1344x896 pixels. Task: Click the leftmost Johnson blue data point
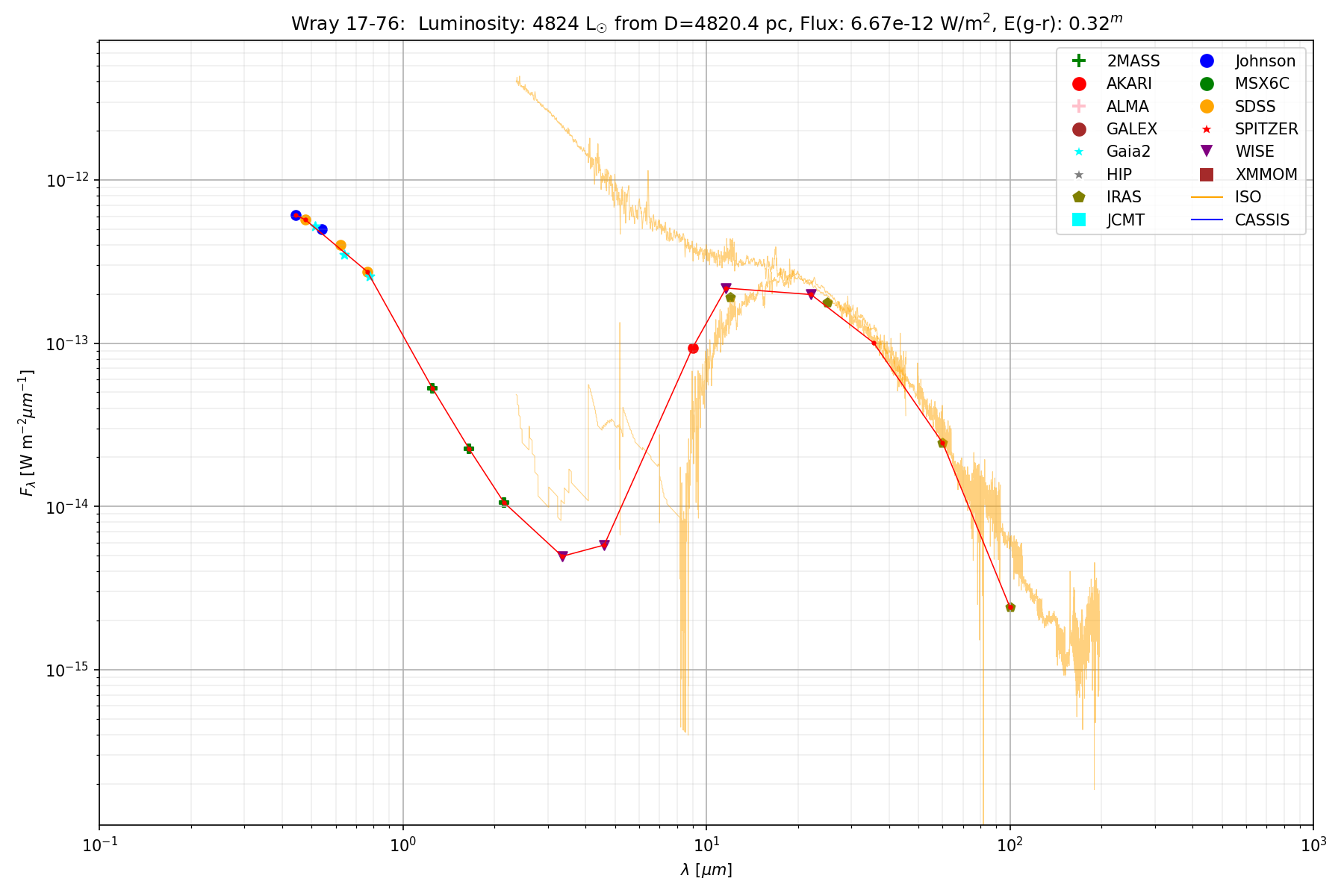coord(296,216)
